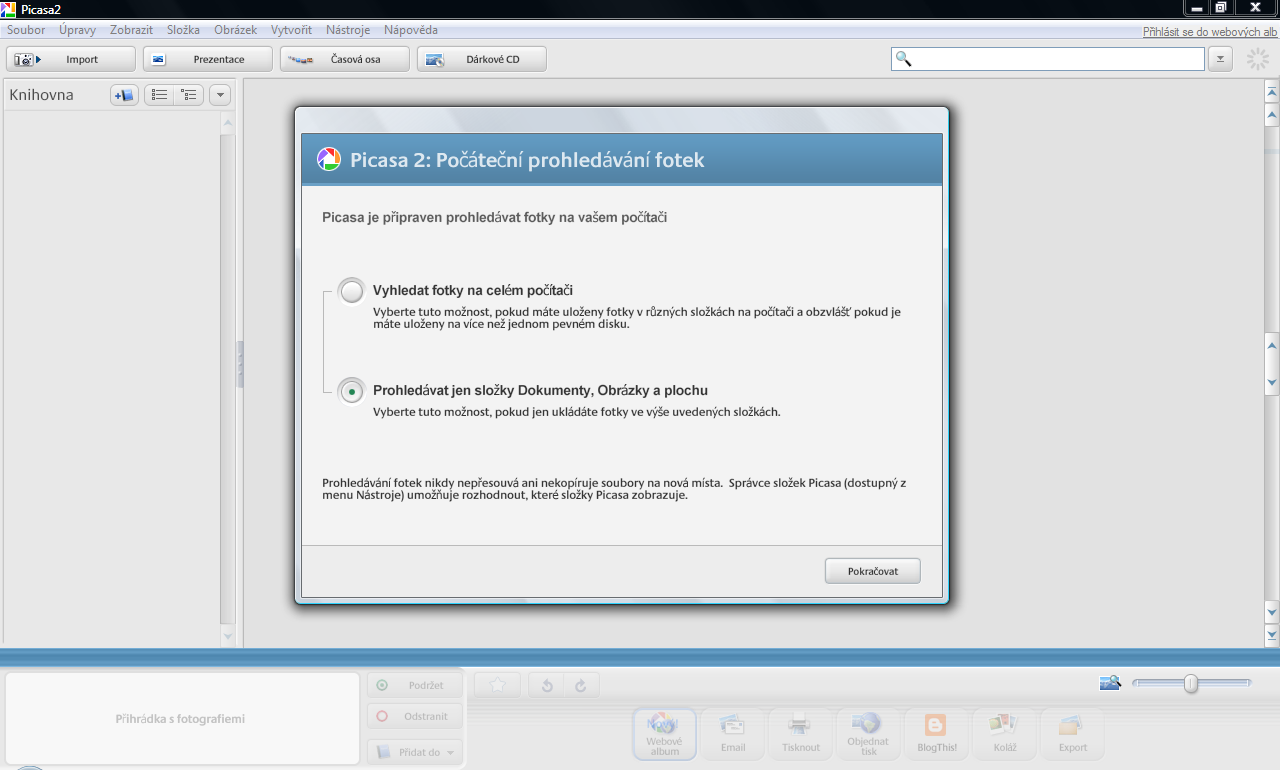The width and height of the screenshot is (1280, 770).
Task: Switch library to tree view icon
Action: (188, 95)
